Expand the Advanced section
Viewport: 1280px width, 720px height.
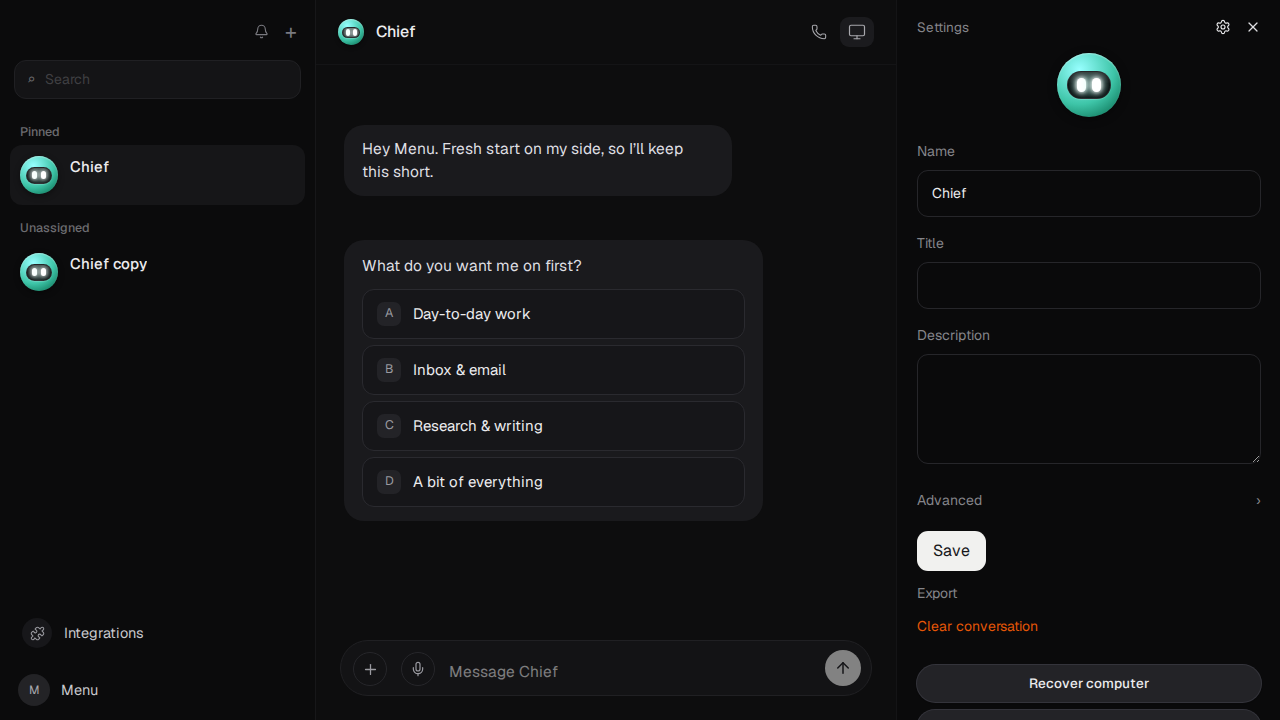pyautogui.click(x=1089, y=500)
